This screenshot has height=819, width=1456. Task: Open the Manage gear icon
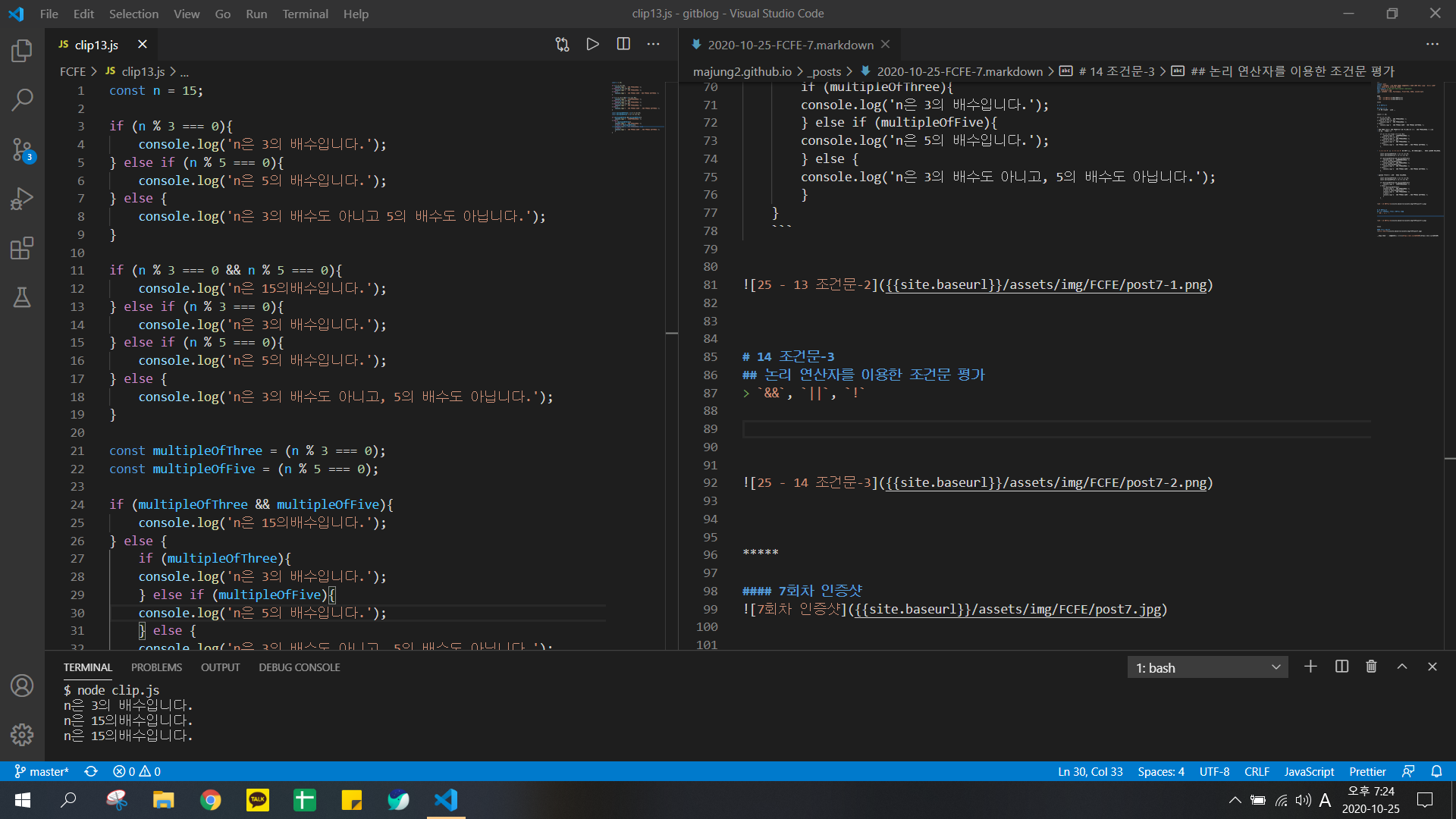(22, 734)
